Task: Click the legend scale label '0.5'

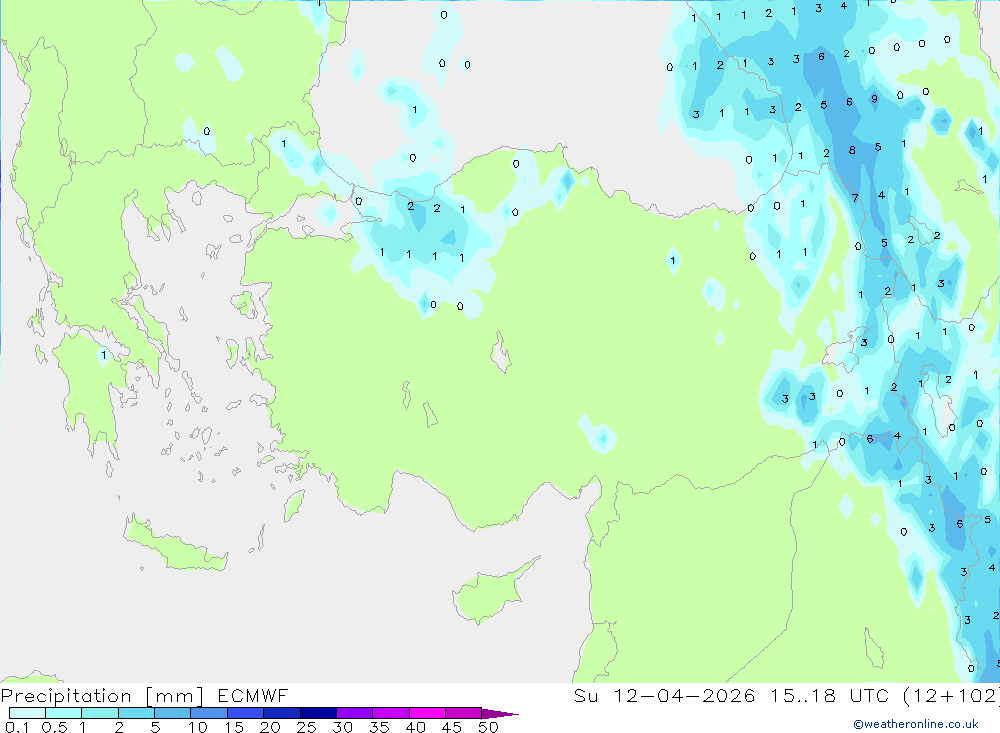Action: coord(54,727)
